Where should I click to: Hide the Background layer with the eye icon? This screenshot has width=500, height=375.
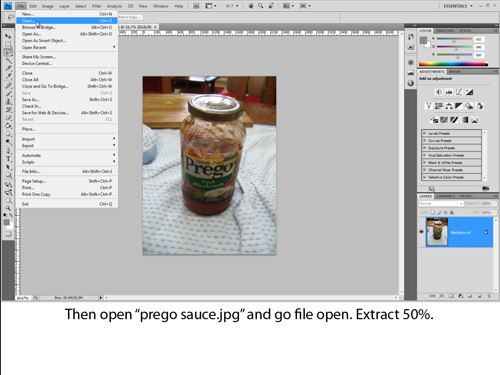(421, 232)
